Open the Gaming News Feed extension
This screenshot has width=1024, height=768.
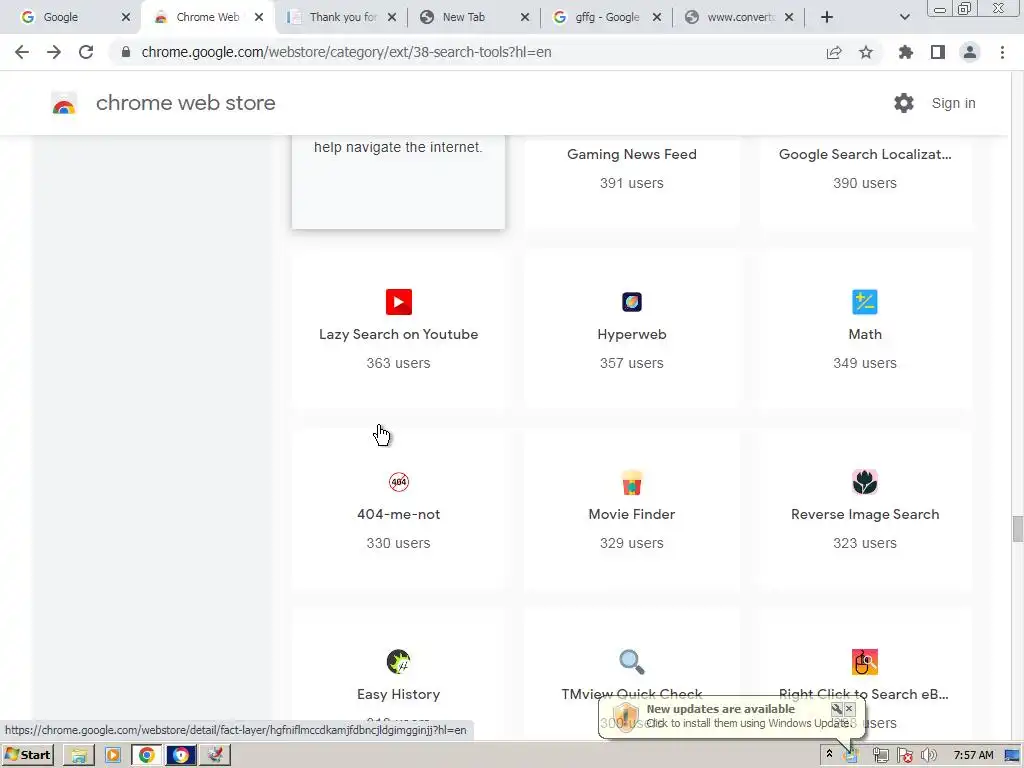[x=632, y=154]
